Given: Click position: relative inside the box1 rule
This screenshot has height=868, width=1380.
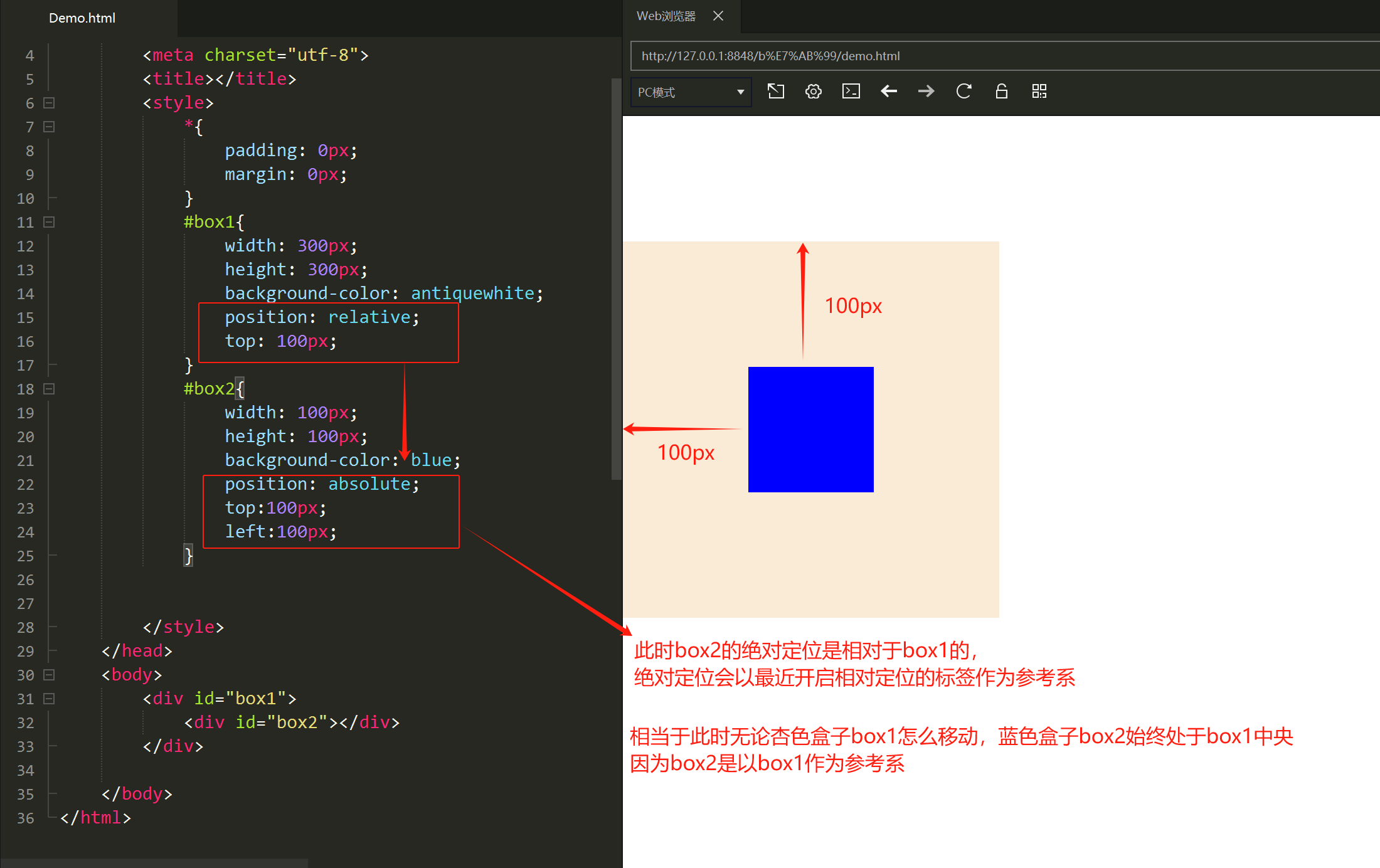Looking at the screenshot, I should pyautogui.click(x=322, y=317).
